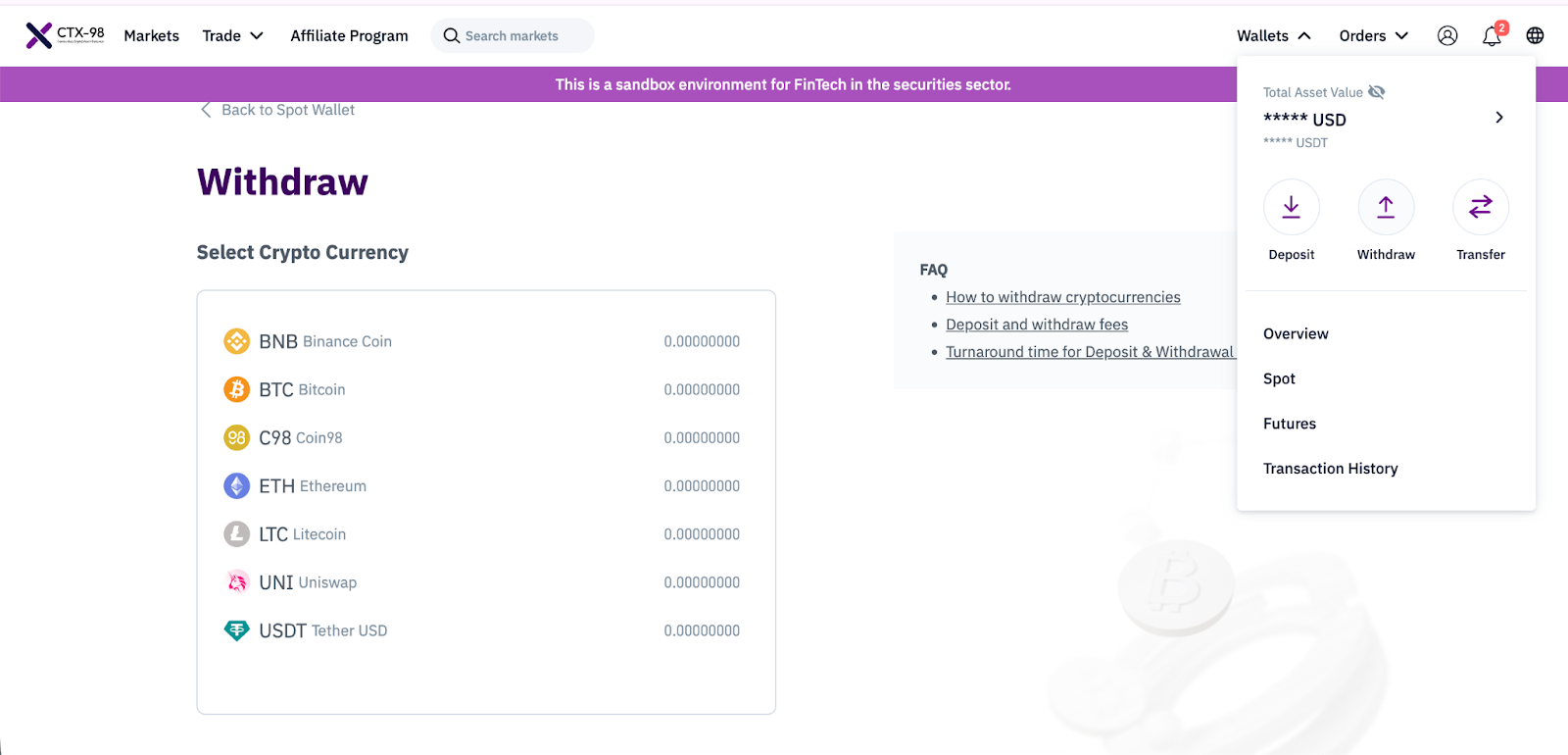Select the Litecoin currency name
The image size is (1568, 755).
tap(319, 534)
